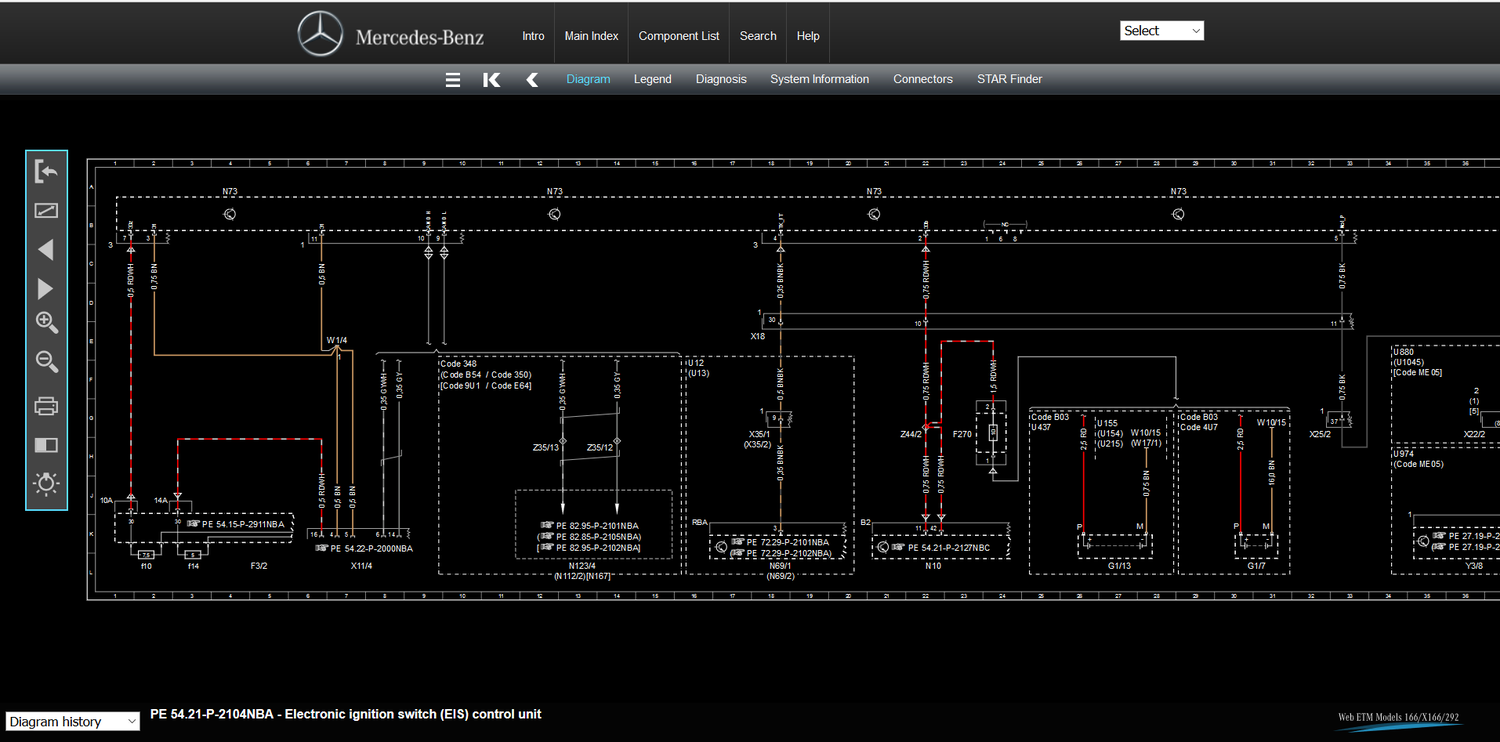Click the f10 fuse label
The image size is (1500, 742).
146,566
